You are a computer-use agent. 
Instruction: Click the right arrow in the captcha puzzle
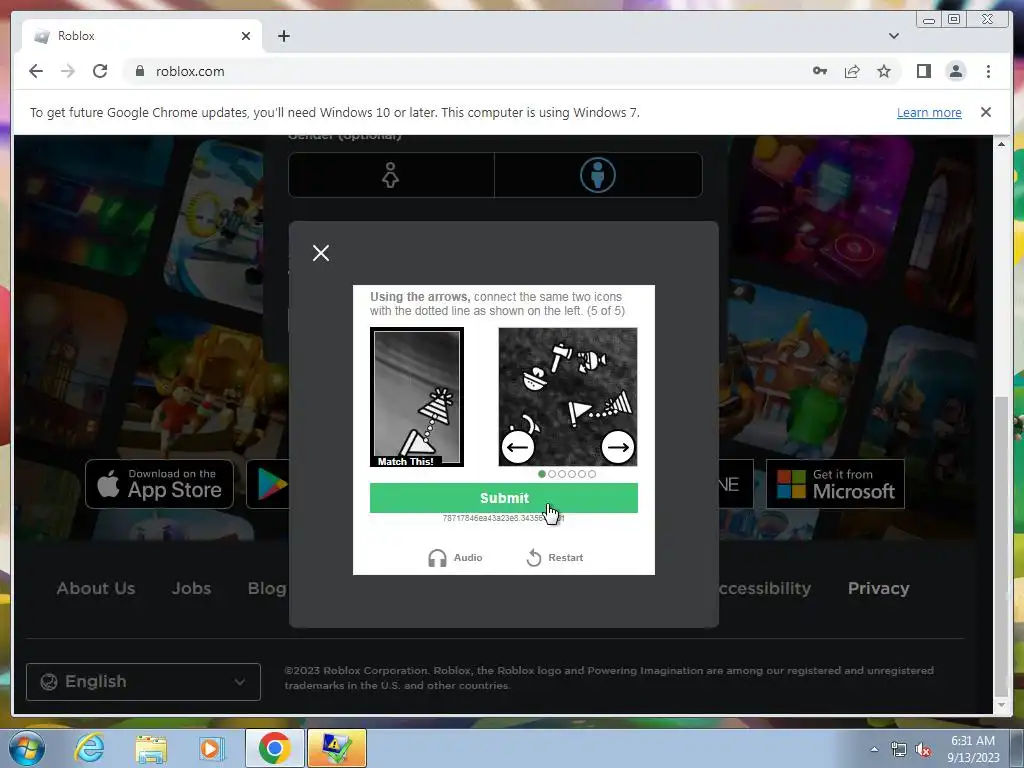coord(618,447)
